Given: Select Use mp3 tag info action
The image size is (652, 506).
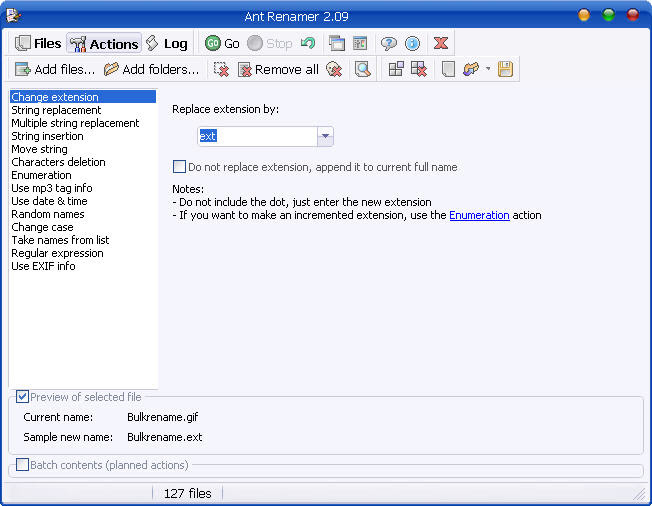Looking at the screenshot, I should click(83, 188).
